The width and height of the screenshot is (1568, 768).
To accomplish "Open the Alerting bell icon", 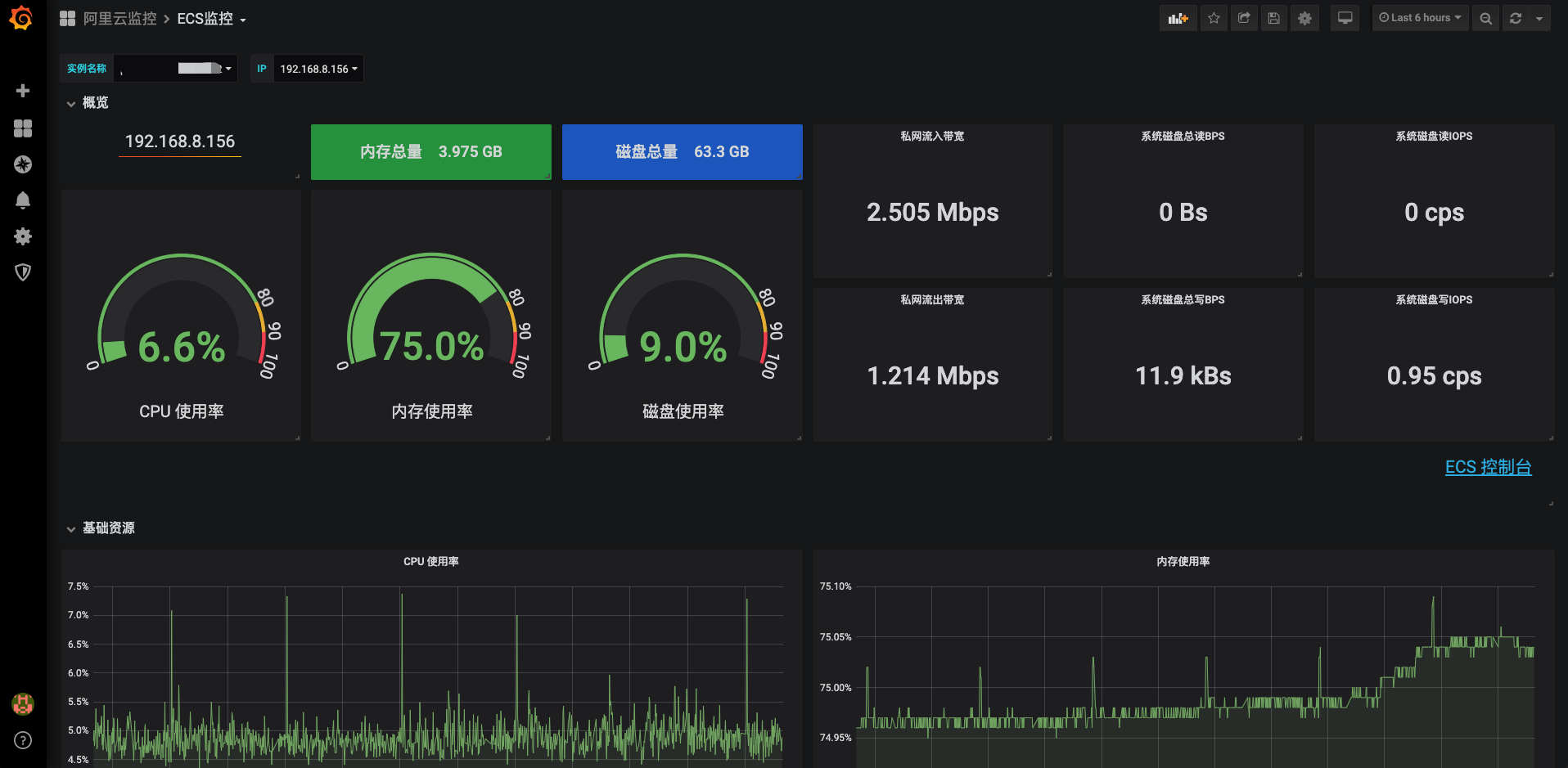I will pyautogui.click(x=23, y=200).
